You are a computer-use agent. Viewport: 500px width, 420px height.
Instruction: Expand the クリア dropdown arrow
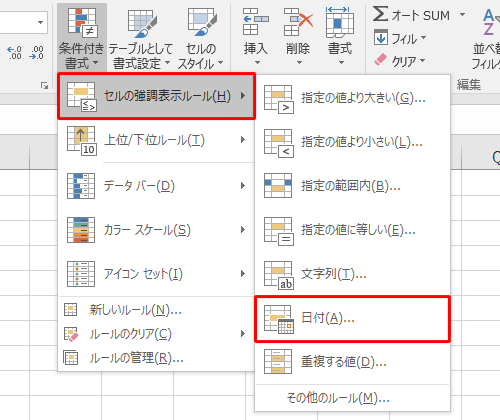[423, 60]
